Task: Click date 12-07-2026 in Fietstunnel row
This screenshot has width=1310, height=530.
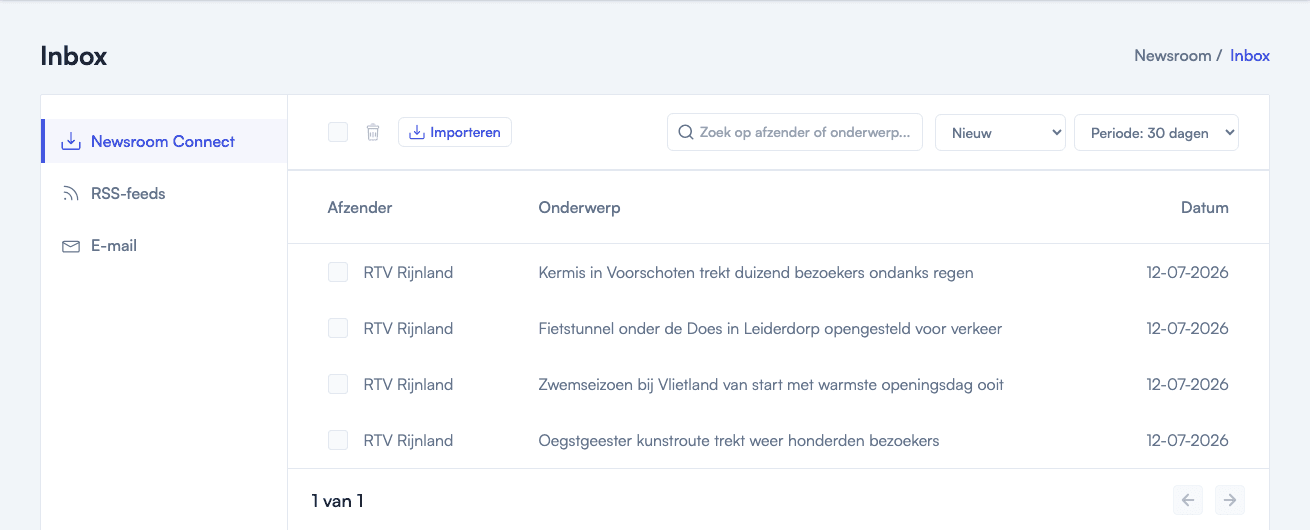Action: coord(1188,328)
